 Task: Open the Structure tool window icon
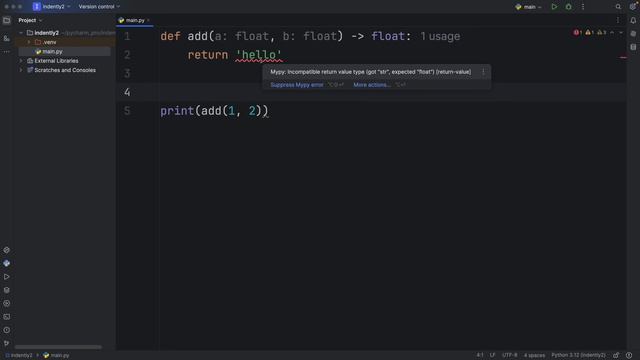coord(7,38)
